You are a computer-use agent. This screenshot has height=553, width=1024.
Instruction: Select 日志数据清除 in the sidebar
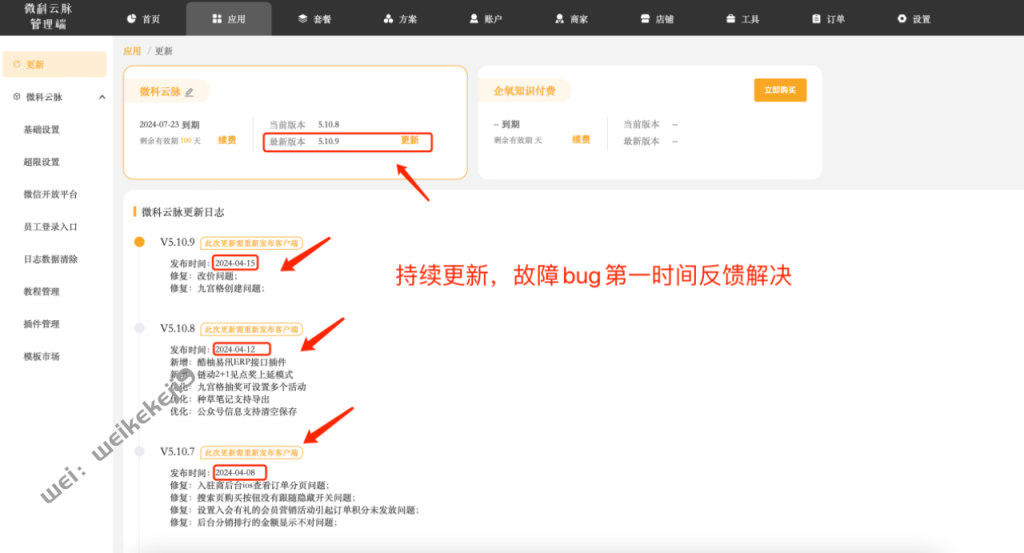click(50, 259)
